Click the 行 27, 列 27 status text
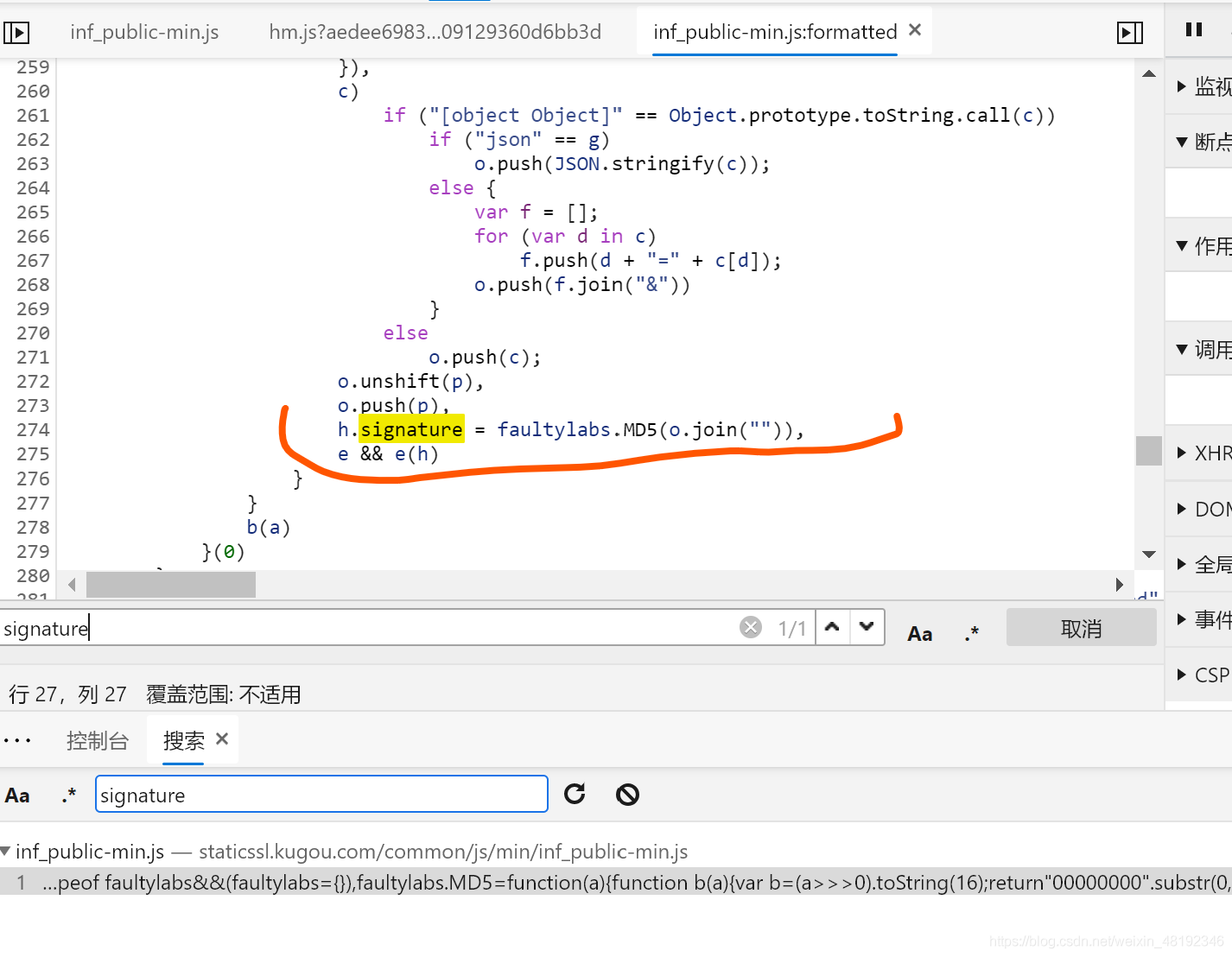This screenshot has width=1232, height=957. click(67, 694)
